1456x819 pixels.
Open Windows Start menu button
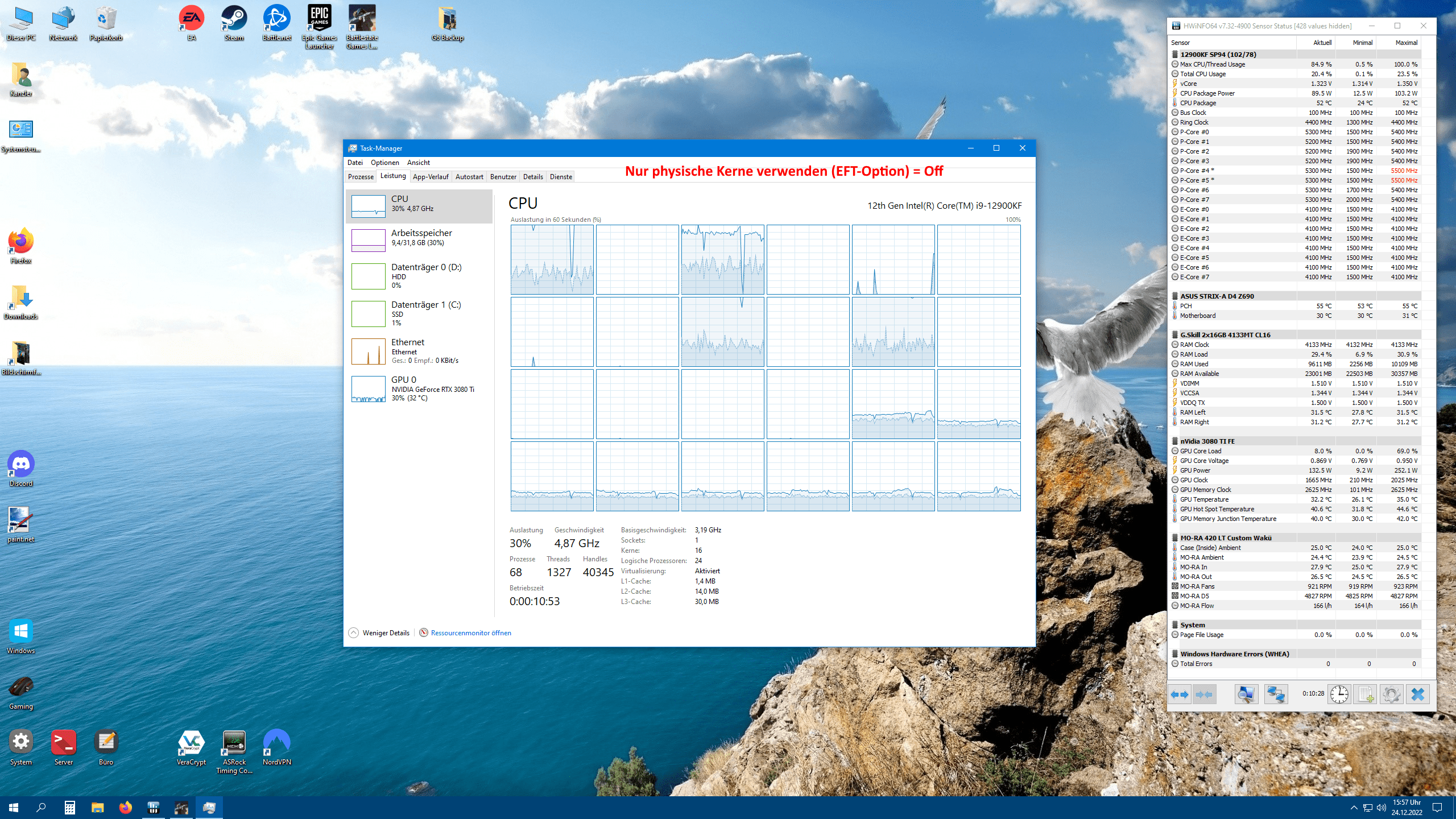[14, 808]
